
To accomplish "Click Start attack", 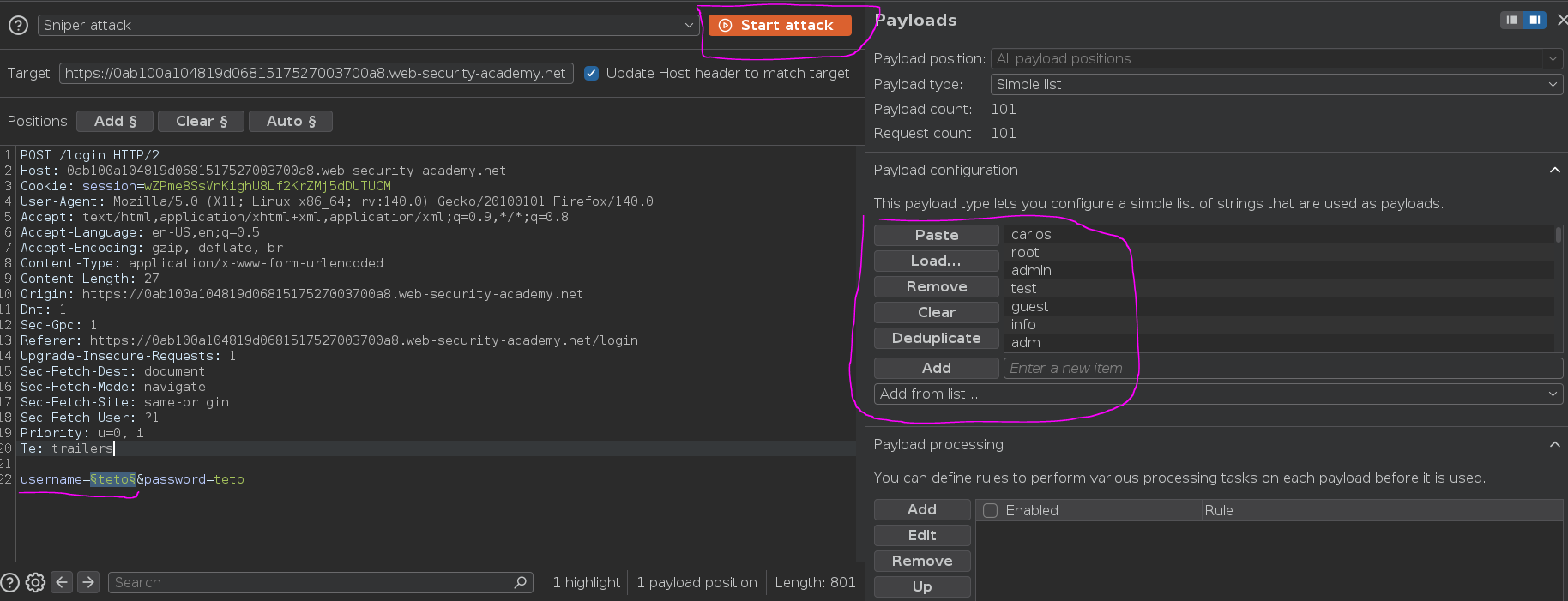I will [780, 25].
